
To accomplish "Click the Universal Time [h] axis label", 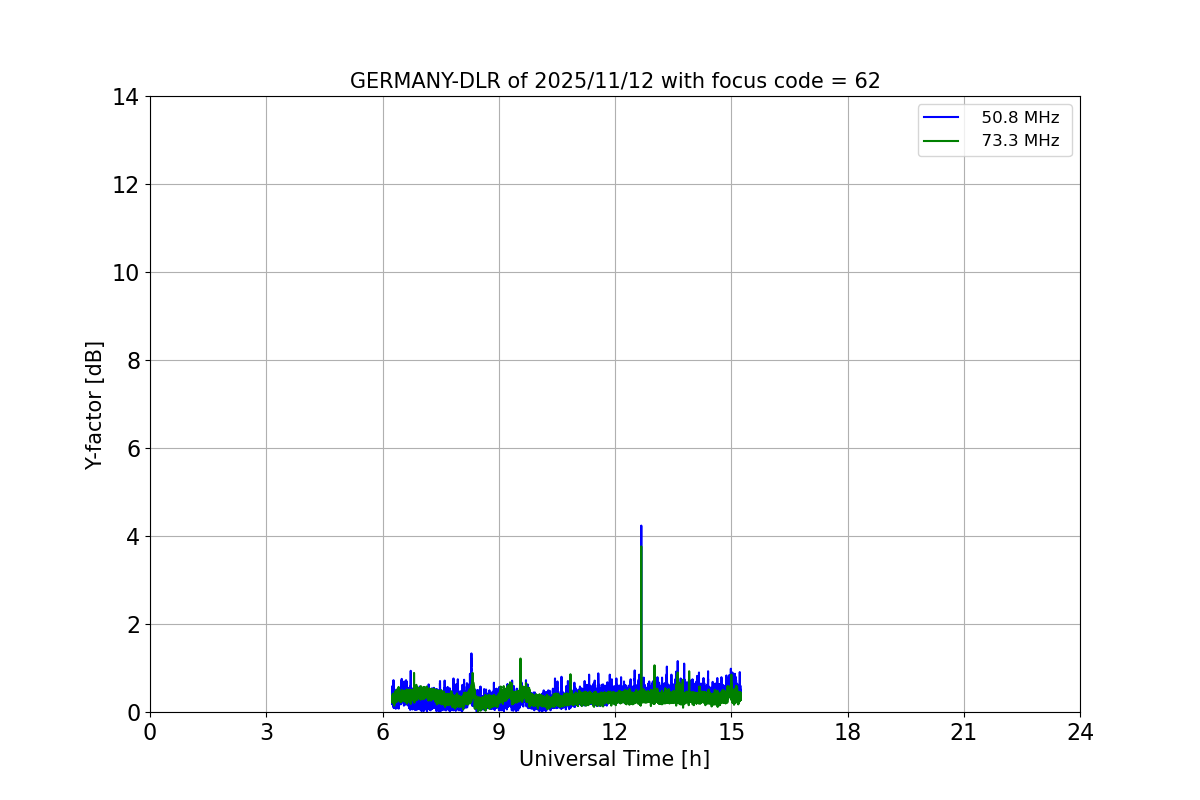I will click(614, 759).
